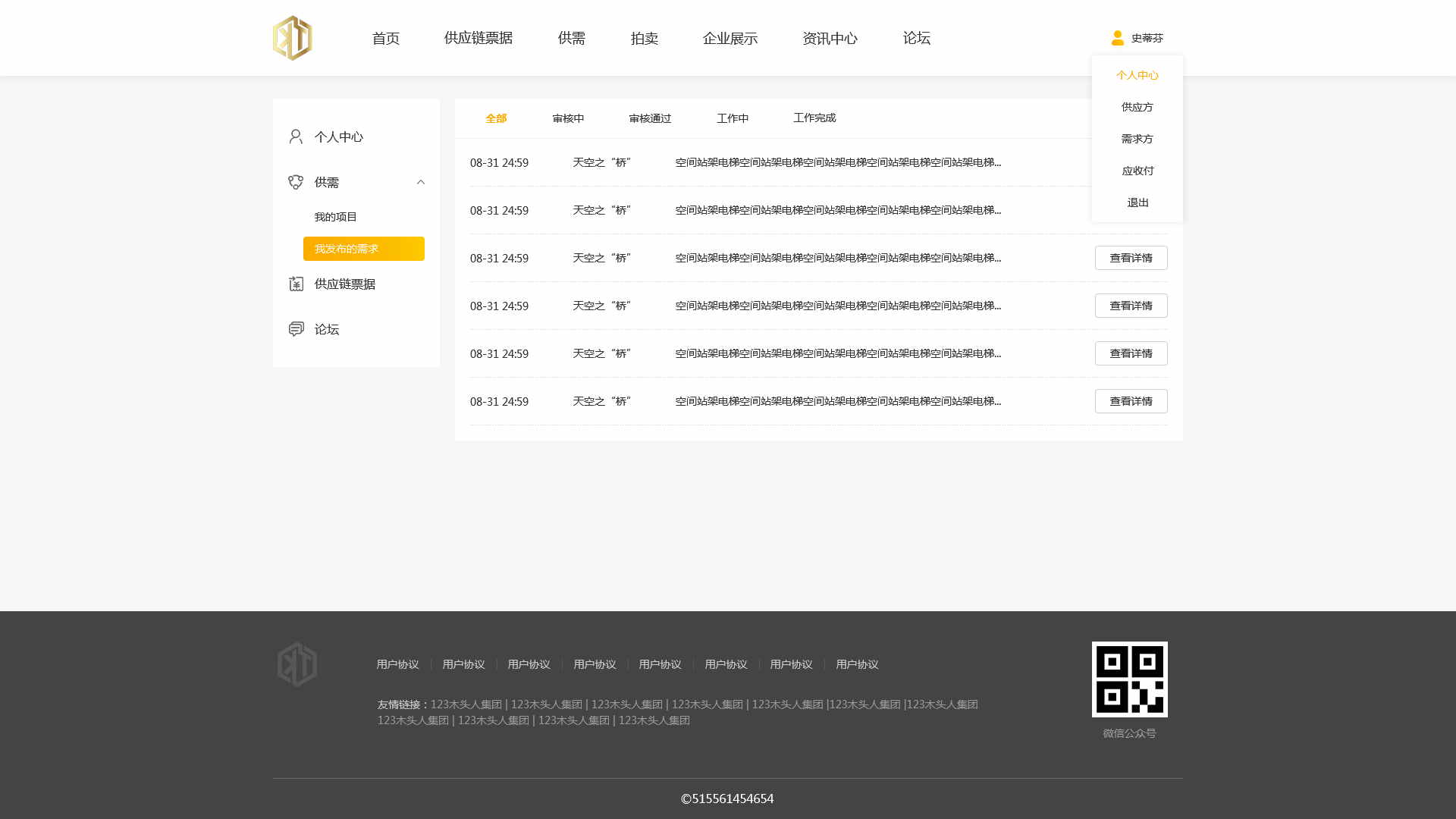Switch to the 审核中 tab
This screenshot has width=1456, height=819.
click(568, 118)
